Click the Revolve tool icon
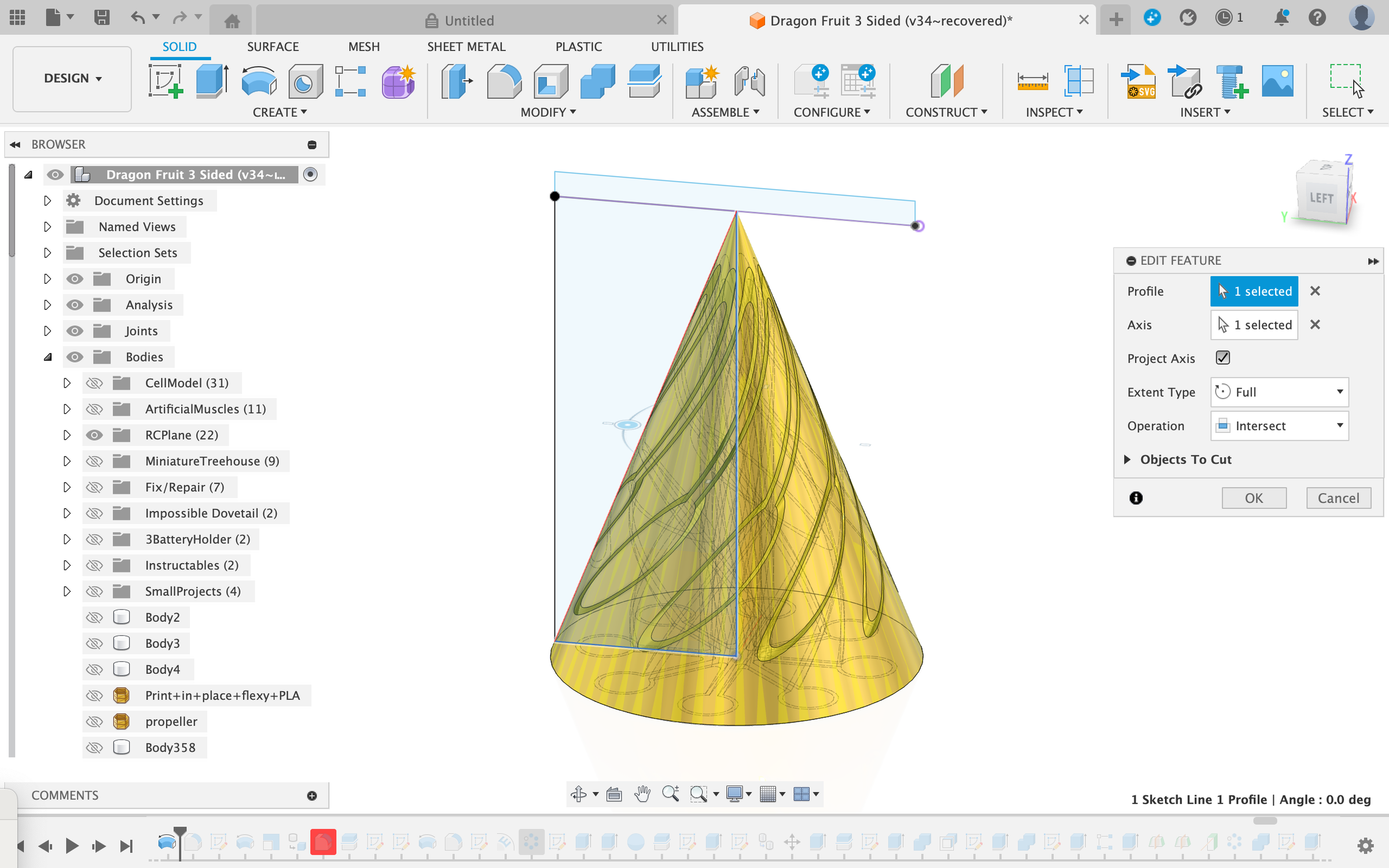1389x868 pixels. (x=258, y=81)
